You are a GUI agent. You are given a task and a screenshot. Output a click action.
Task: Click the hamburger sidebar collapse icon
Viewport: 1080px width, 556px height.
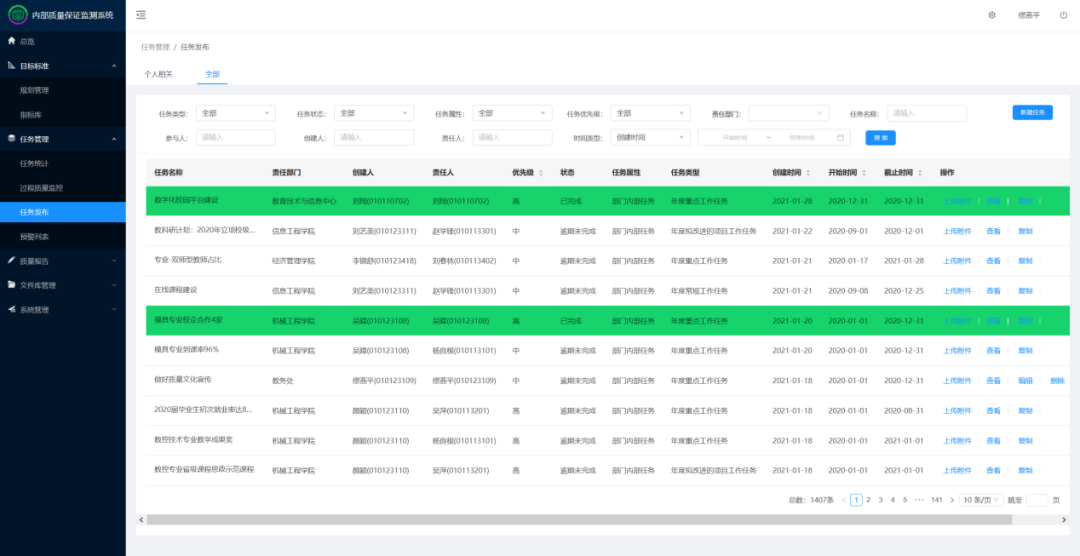141,15
